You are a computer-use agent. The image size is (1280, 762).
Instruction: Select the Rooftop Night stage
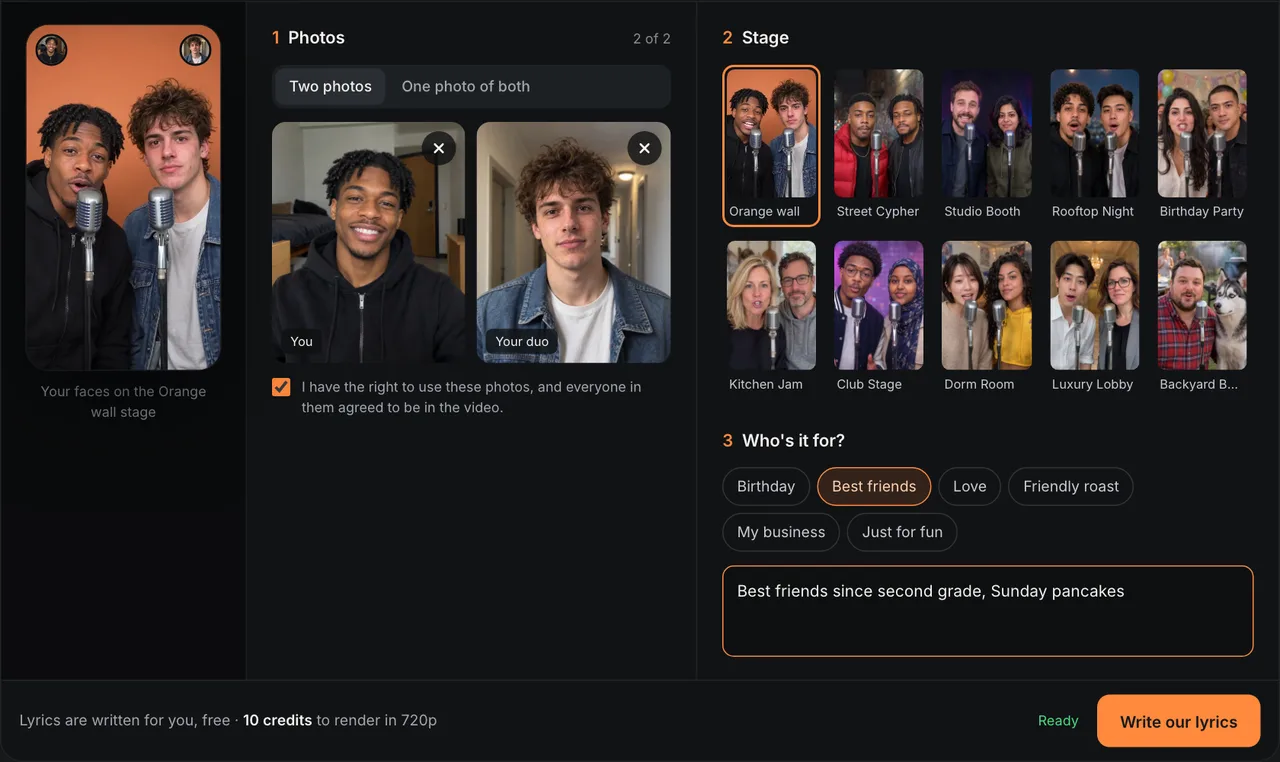pyautogui.click(x=1094, y=146)
